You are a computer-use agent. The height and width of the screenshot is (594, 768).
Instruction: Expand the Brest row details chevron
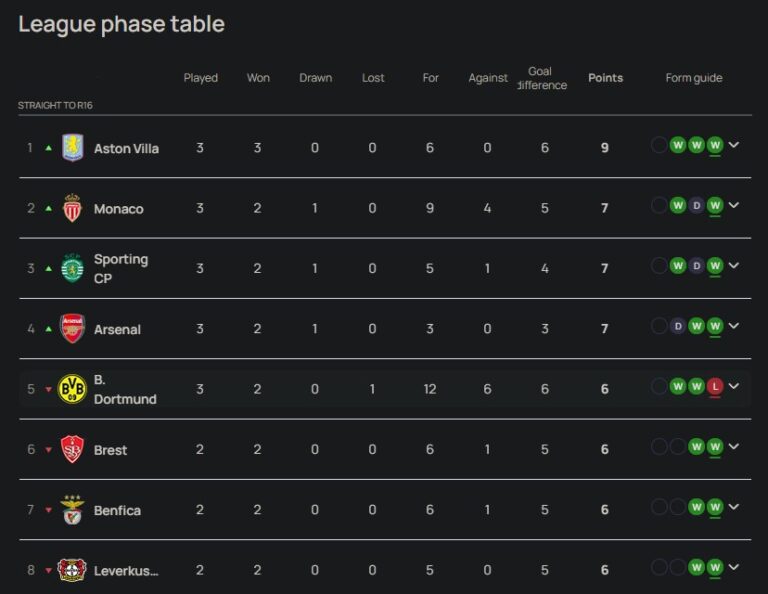734,447
